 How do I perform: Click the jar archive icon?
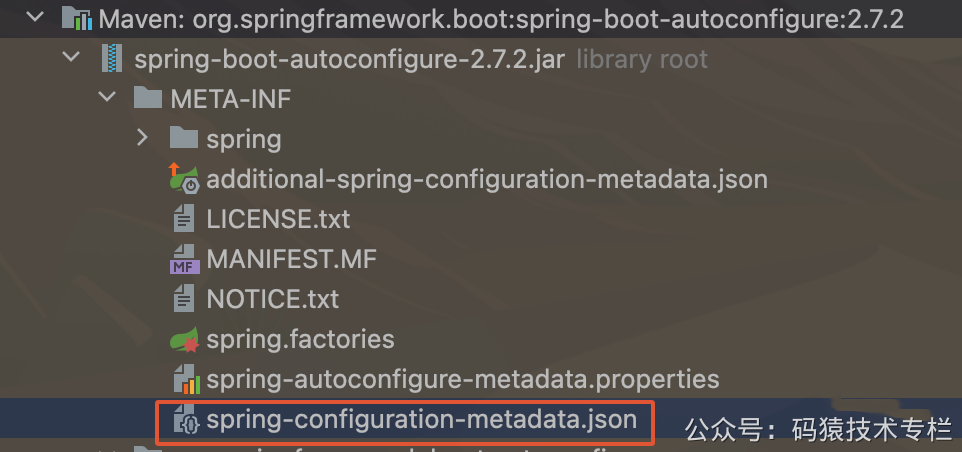click(x=112, y=59)
